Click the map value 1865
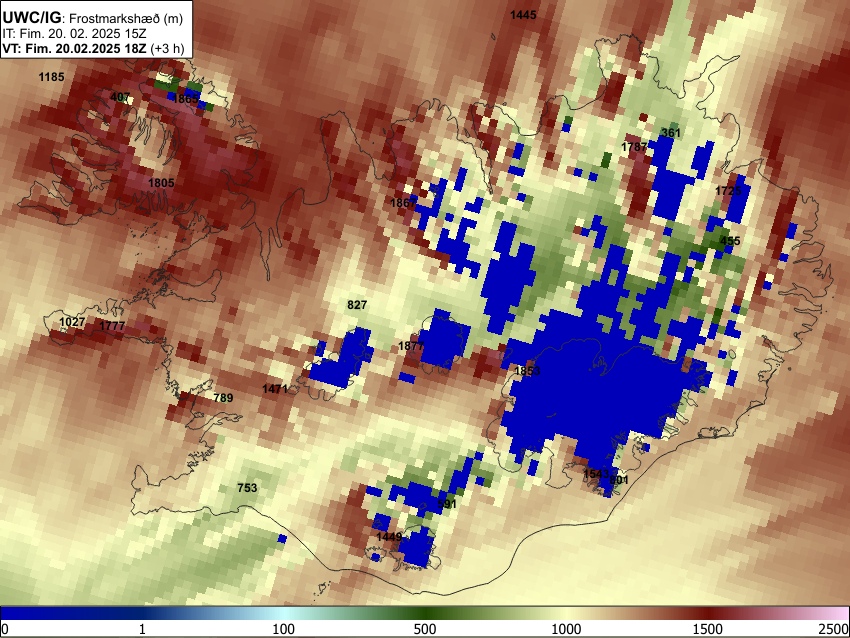 pyautogui.click(x=185, y=99)
